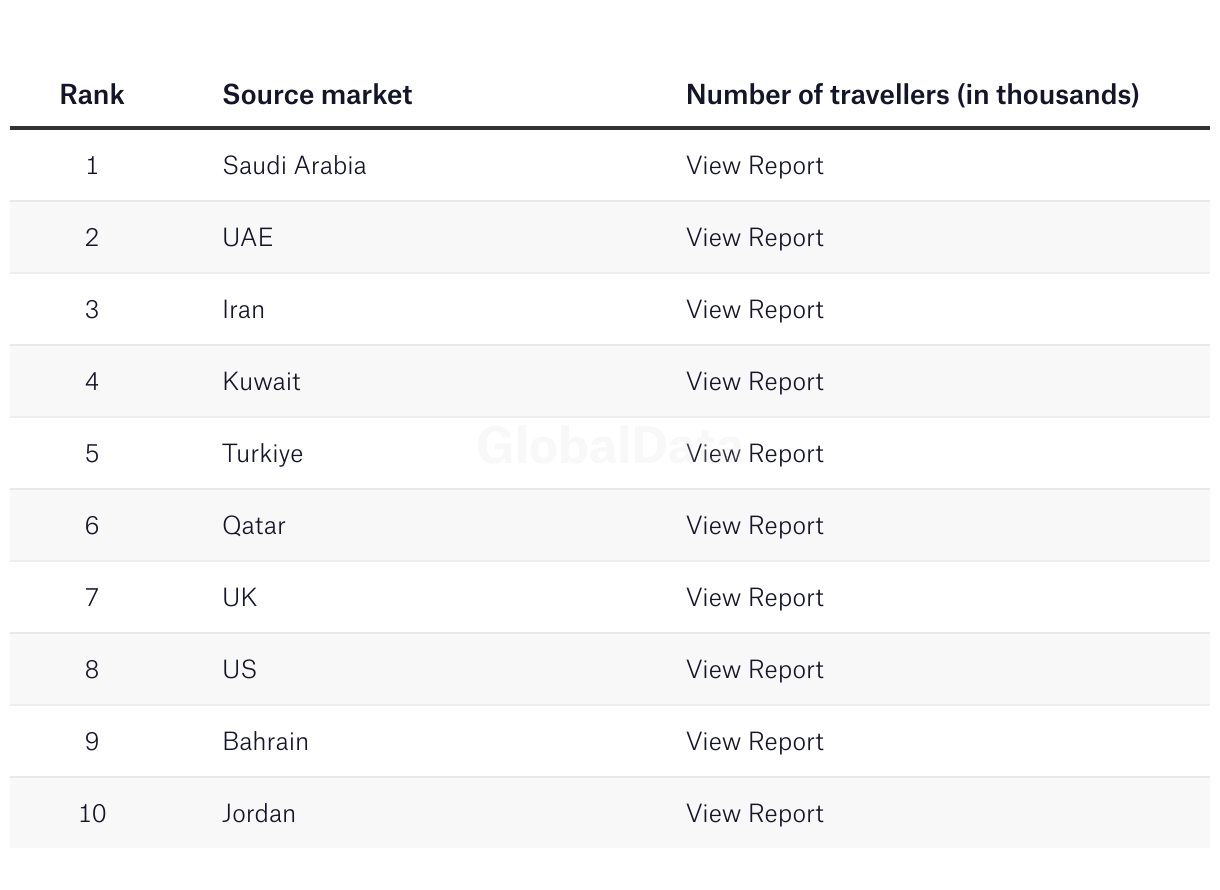Click View Report in the Iran row
1220x890 pixels.
point(754,310)
